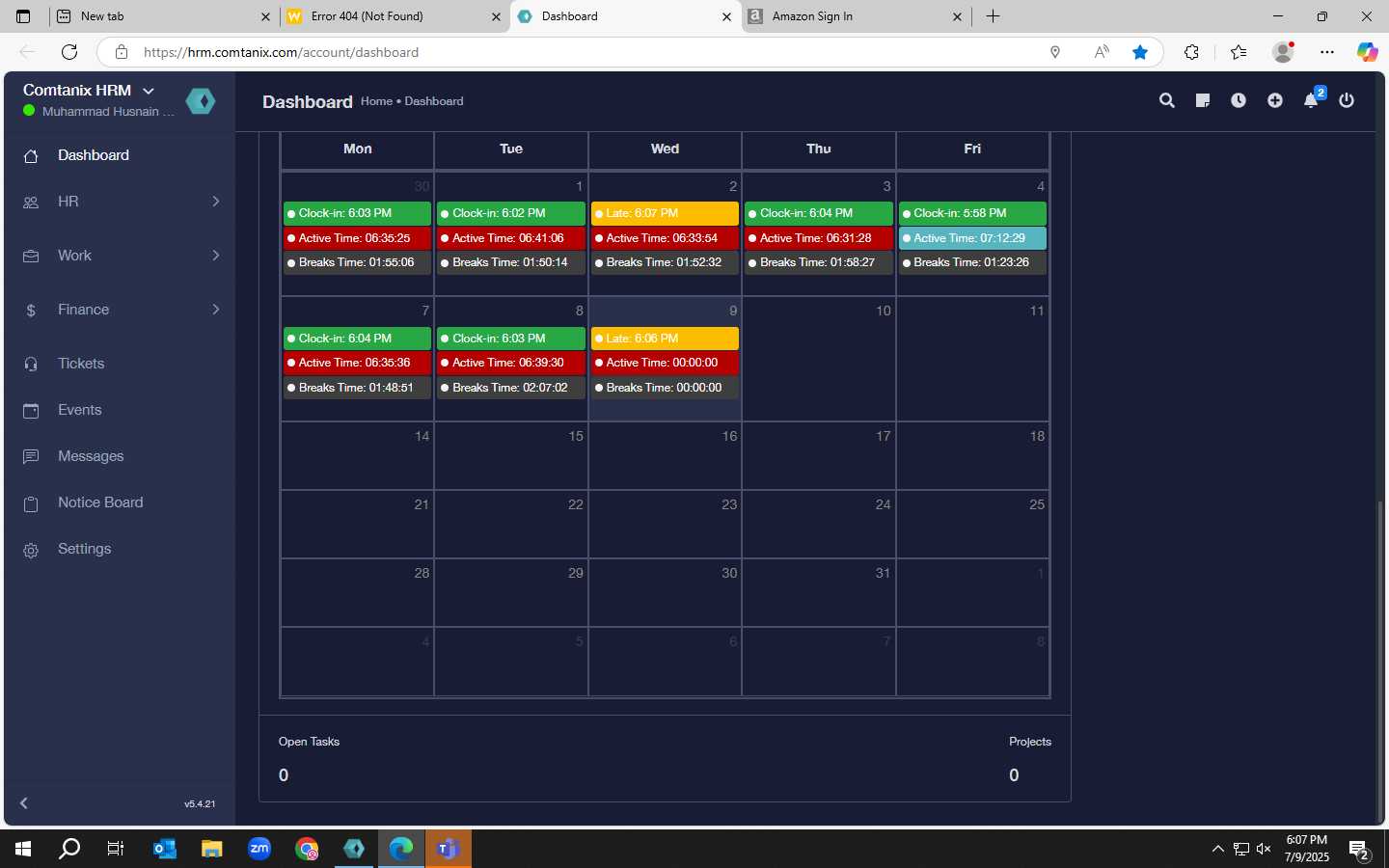Click Clock-in: 5:58 PM entry
Viewport: 1389px width, 868px height.
click(972, 213)
